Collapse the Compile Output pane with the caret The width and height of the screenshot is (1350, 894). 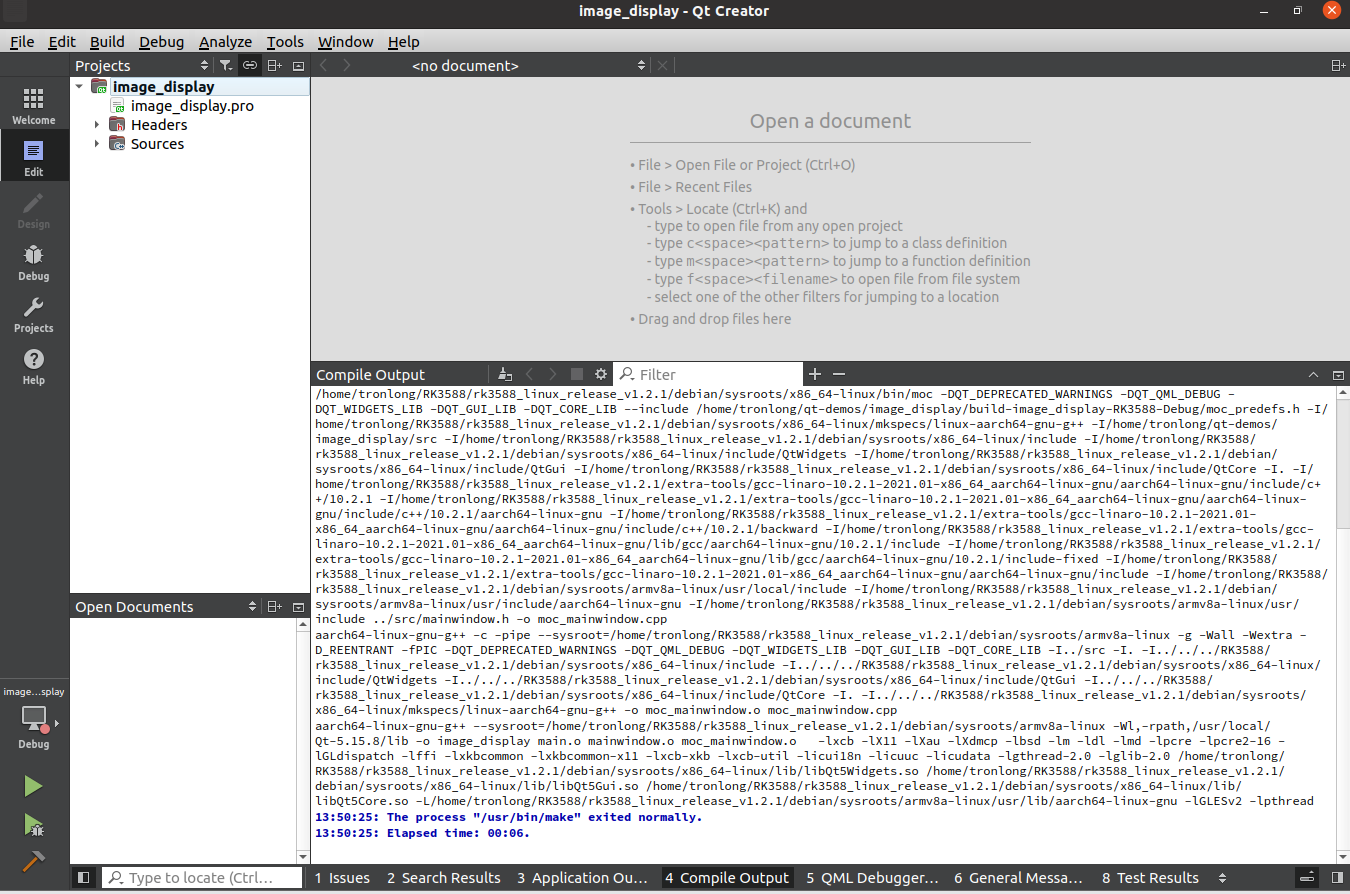[1314, 375]
